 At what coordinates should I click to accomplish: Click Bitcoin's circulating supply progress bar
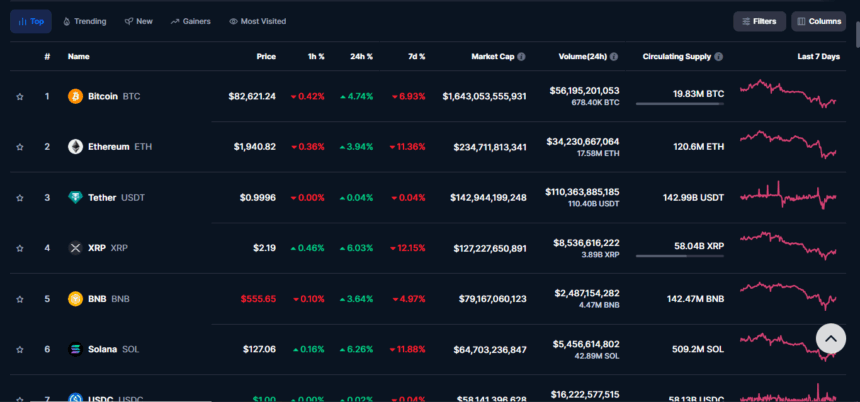(x=680, y=104)
